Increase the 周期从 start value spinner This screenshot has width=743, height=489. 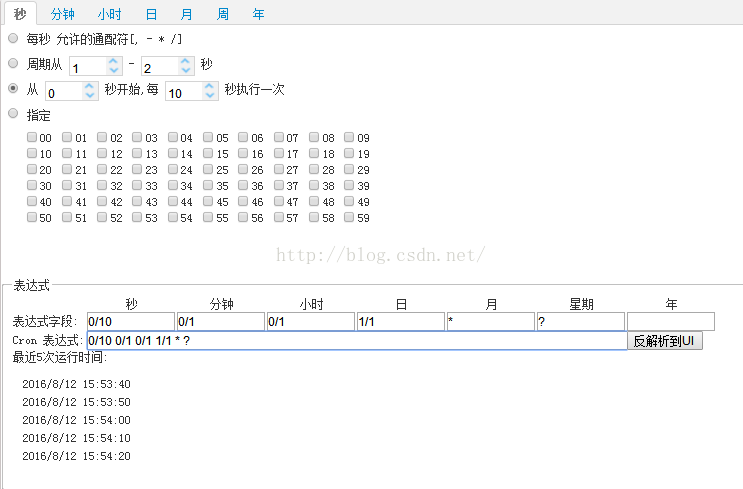[x=113, y=62]
